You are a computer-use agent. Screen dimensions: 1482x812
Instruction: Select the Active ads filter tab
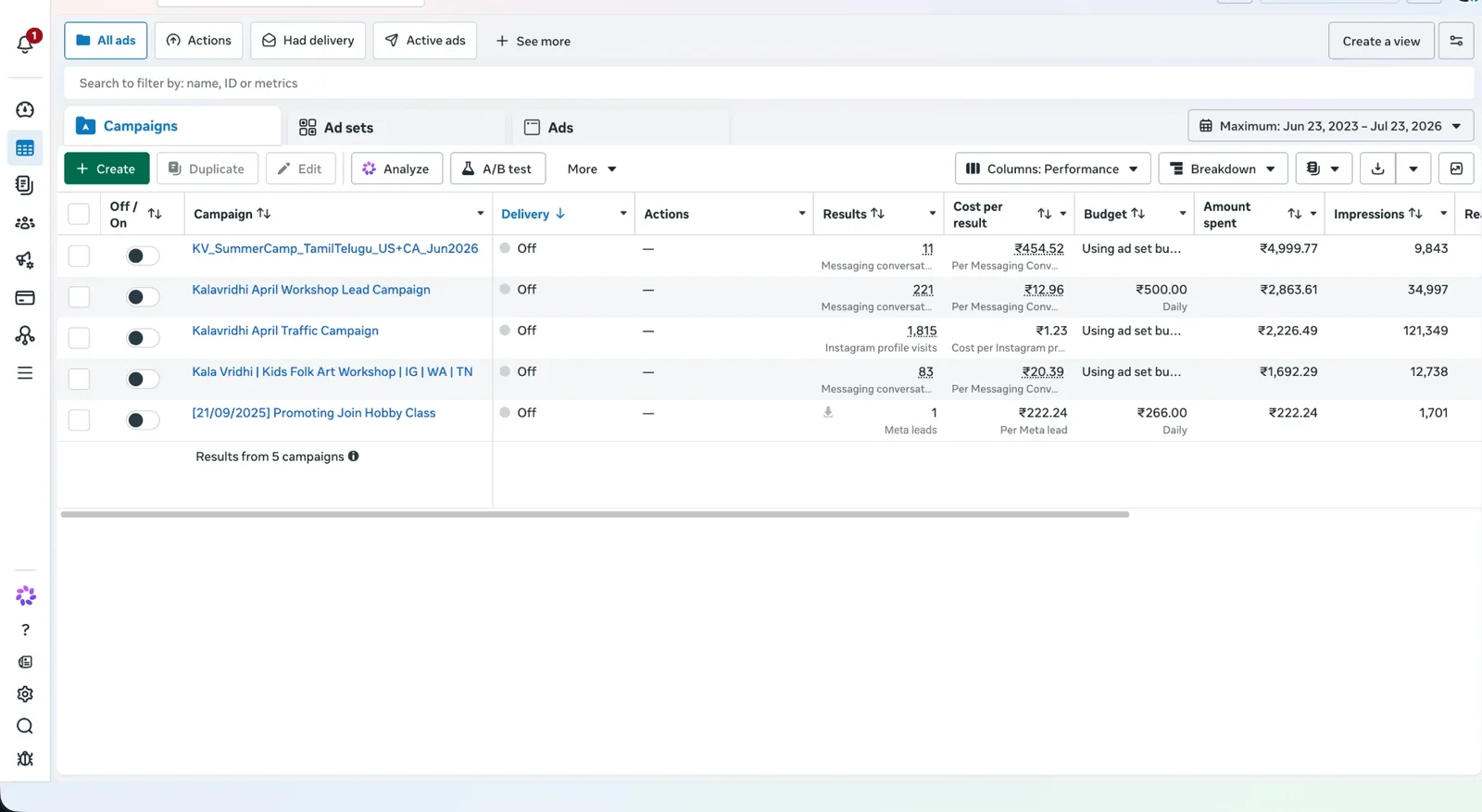[x=425, y=41]
